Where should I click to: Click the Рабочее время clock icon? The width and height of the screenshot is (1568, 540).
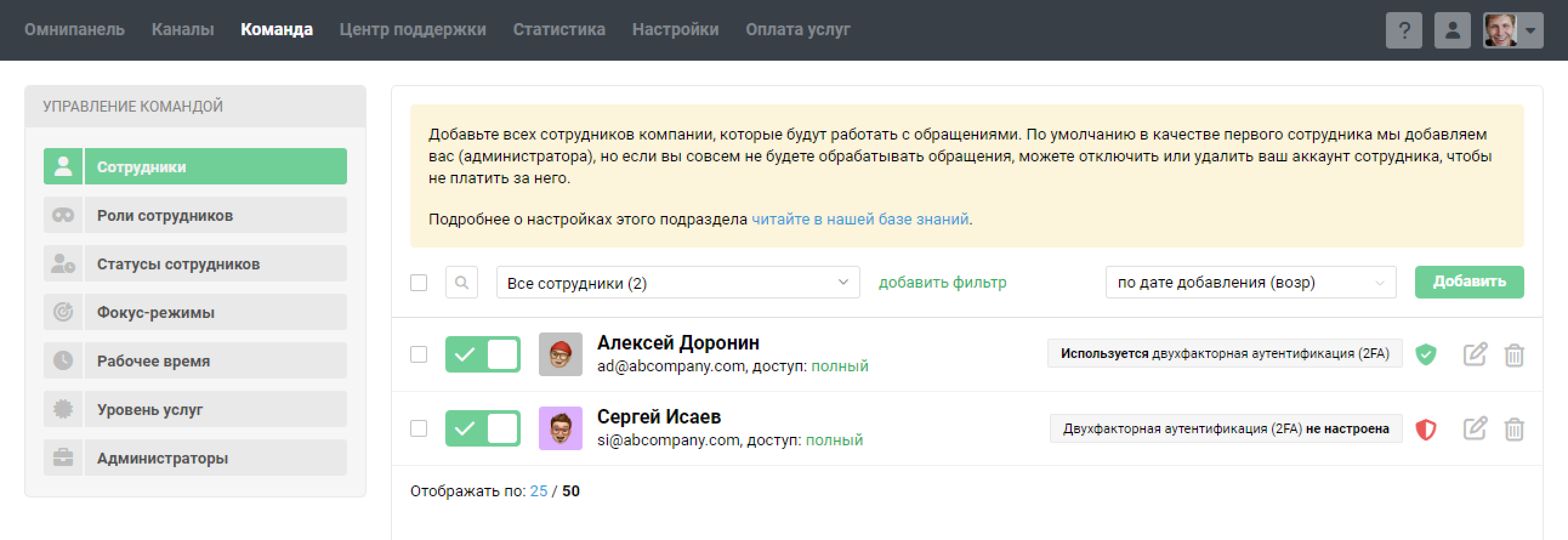tap(63, 361)
